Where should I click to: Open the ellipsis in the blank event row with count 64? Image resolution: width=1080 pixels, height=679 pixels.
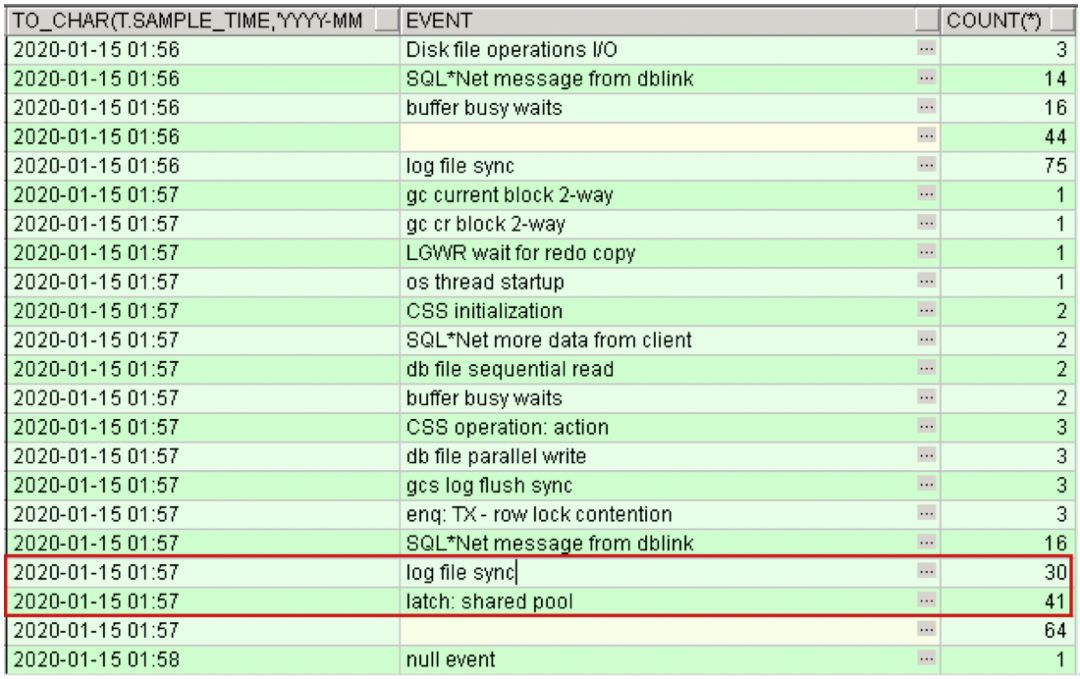point(926,629)
